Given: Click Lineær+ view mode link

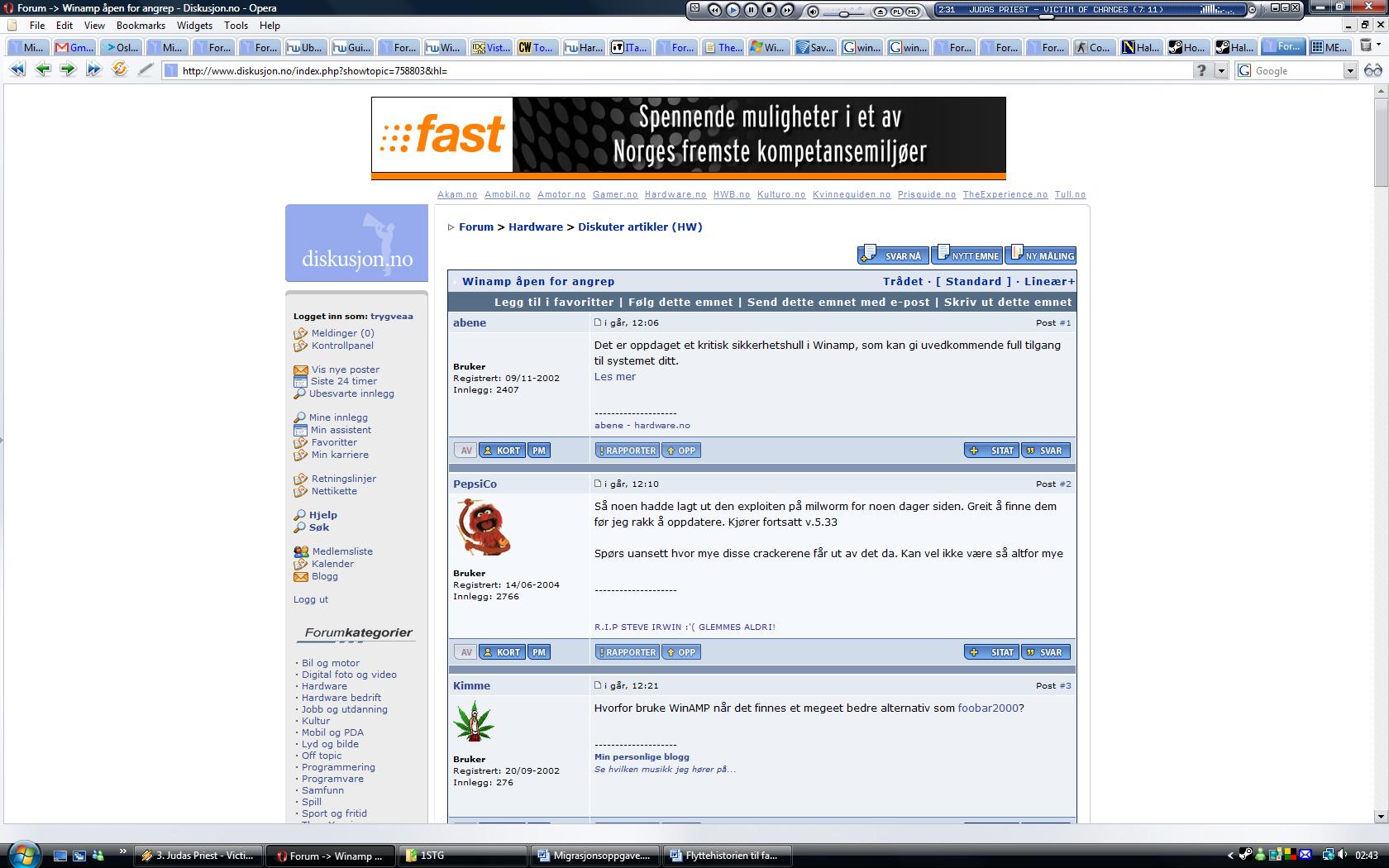Looking at the screenshot, I should tap(1049, 281).
